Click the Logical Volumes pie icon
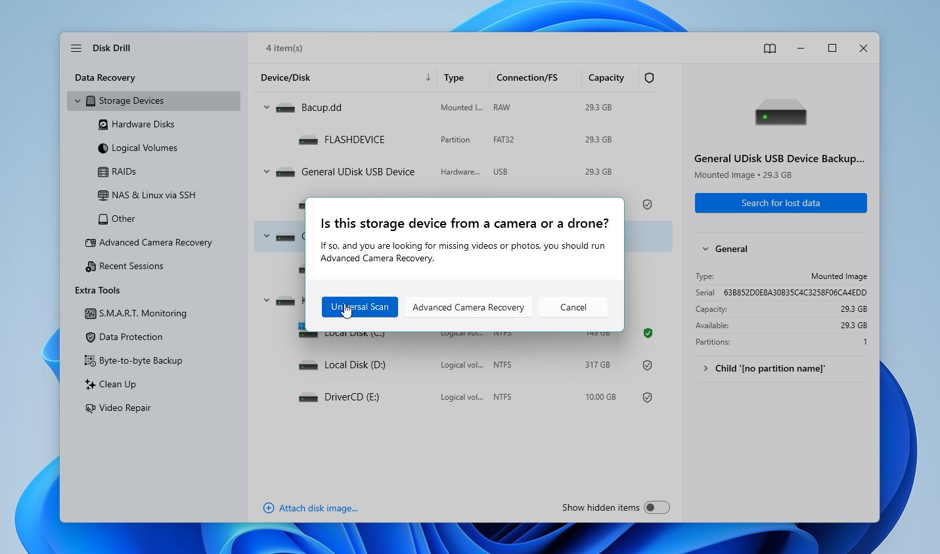This screenshot has height=554, width=940. click(x=103, y=148)
